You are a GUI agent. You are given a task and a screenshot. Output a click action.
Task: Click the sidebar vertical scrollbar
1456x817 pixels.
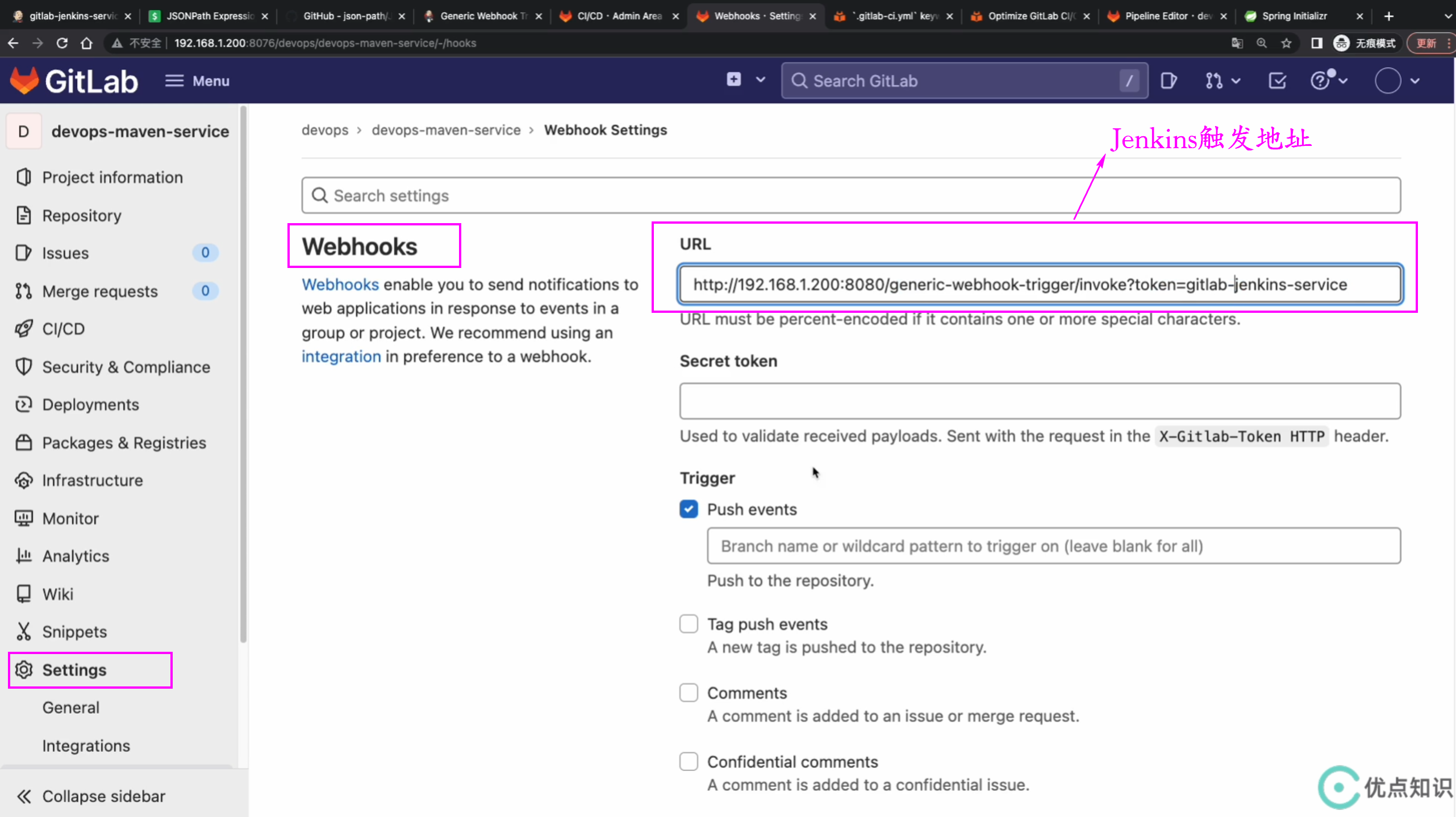tap(244, 375)
